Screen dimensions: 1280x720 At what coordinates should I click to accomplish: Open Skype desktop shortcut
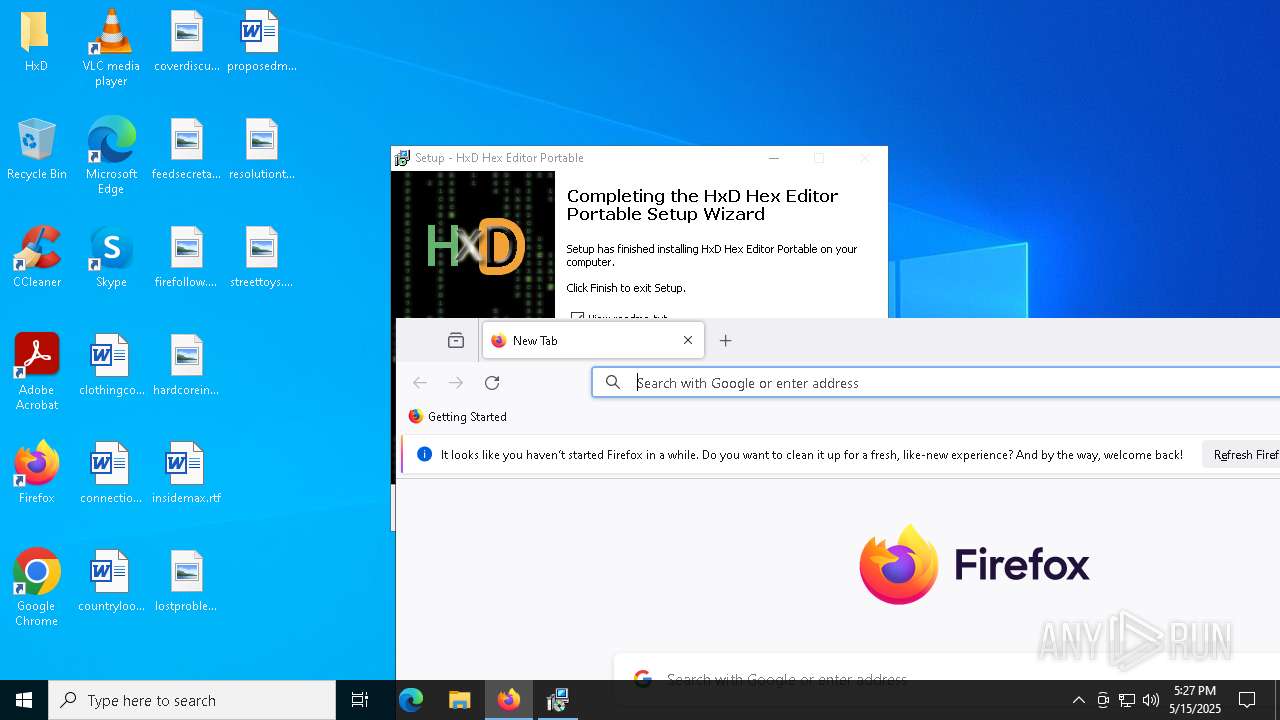(111, 257)
